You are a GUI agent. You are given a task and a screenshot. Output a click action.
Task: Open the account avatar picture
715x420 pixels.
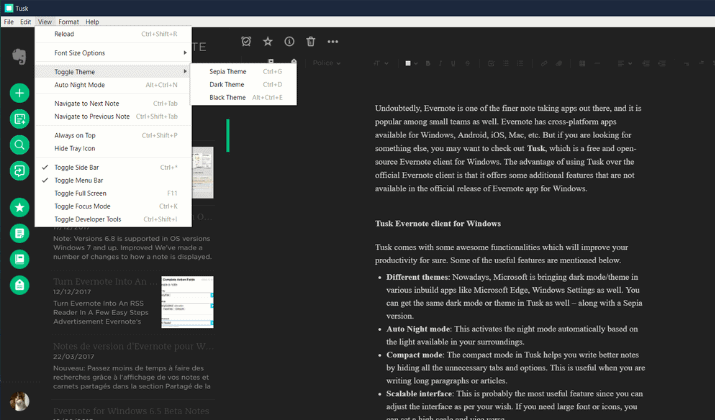coord(19,401)
